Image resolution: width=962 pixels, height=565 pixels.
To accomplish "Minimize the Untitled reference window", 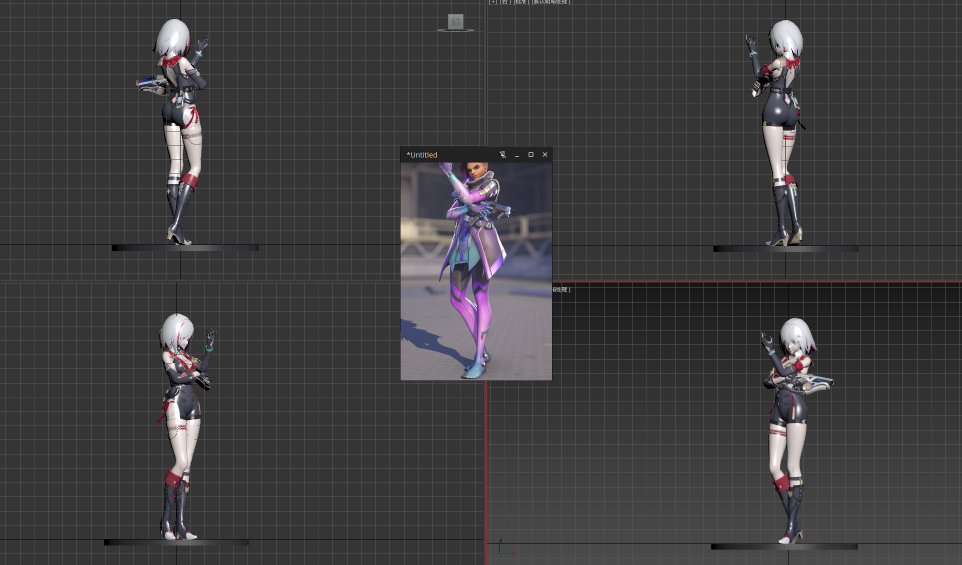I will tap(517, 155).
